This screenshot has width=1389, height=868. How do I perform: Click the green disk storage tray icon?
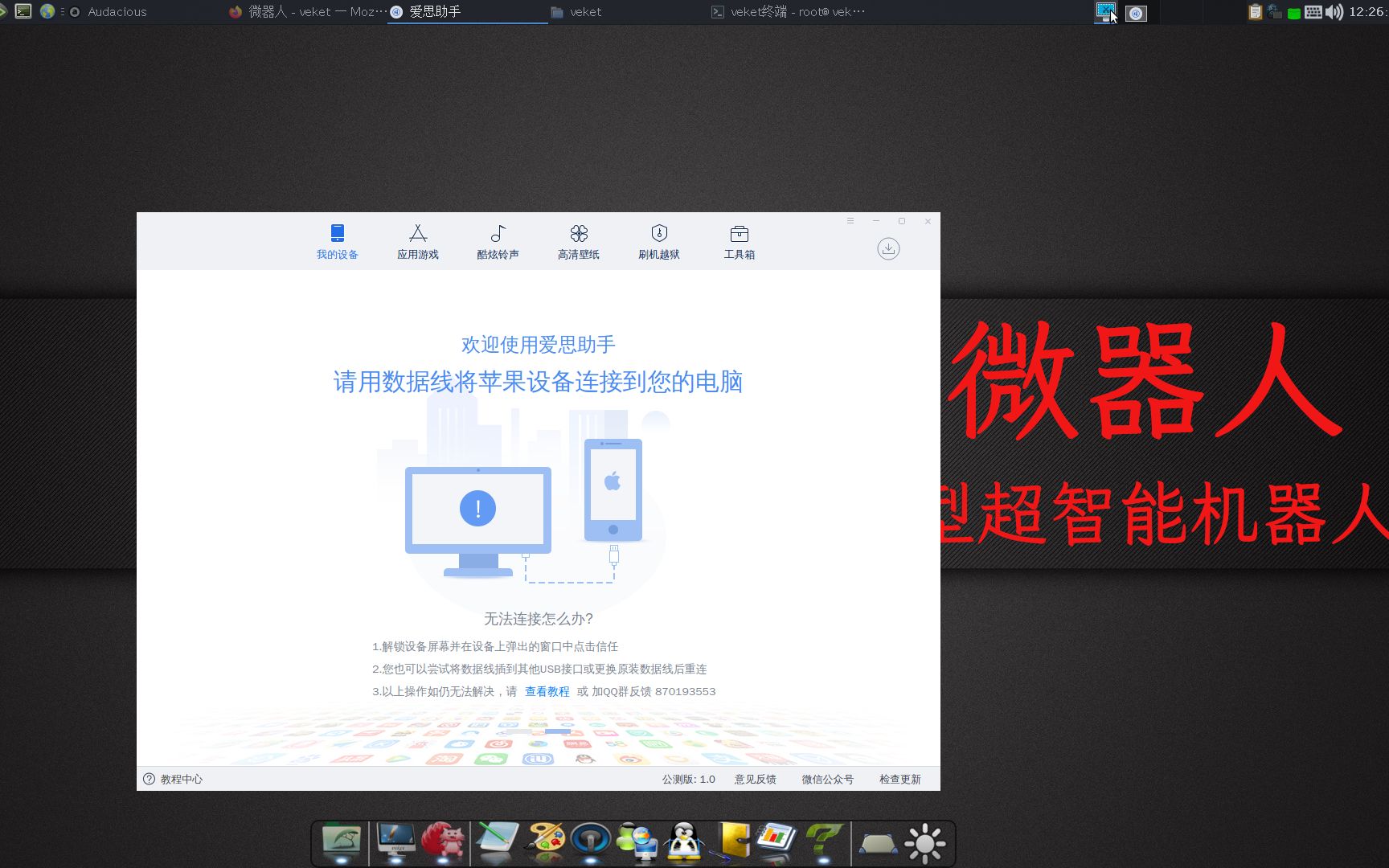[x=1293, y=13]
